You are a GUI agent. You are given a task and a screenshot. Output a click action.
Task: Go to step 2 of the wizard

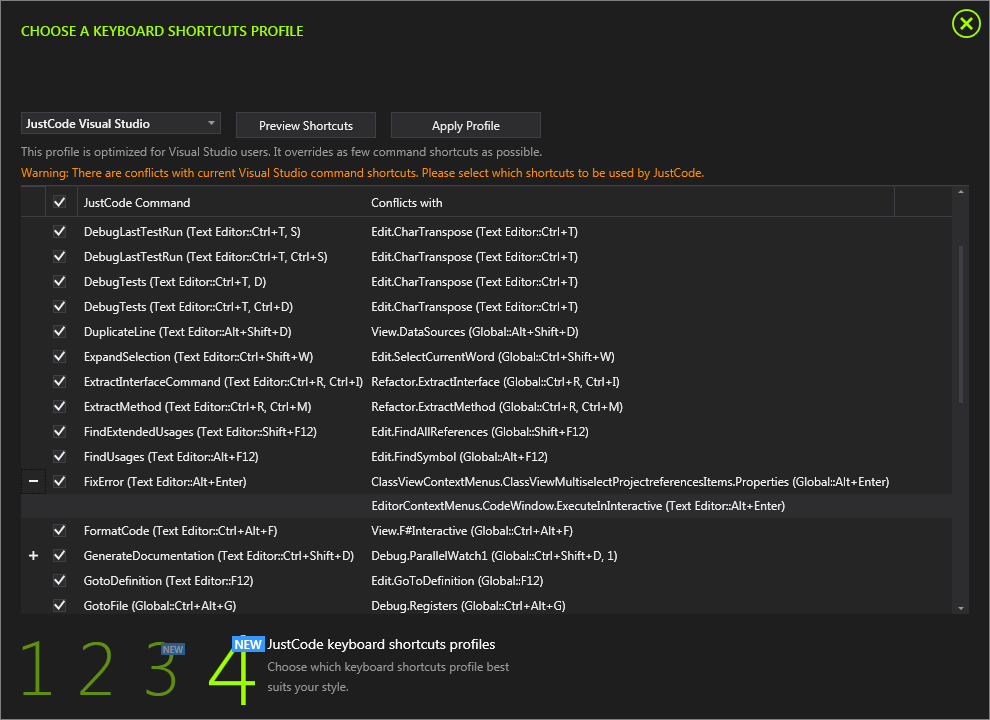point(96,668)
